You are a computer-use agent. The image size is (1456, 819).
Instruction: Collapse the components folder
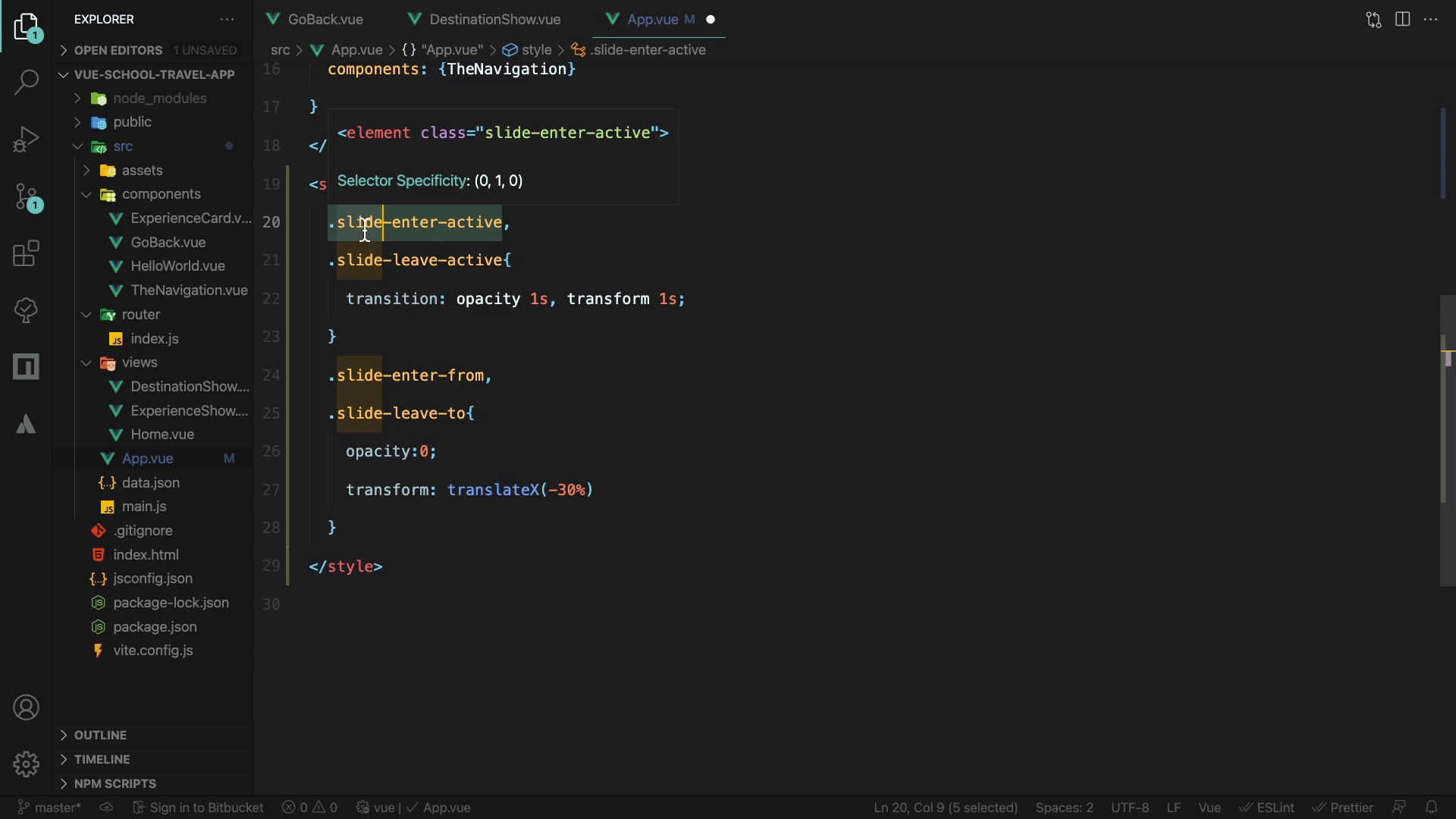coord(161,194)
